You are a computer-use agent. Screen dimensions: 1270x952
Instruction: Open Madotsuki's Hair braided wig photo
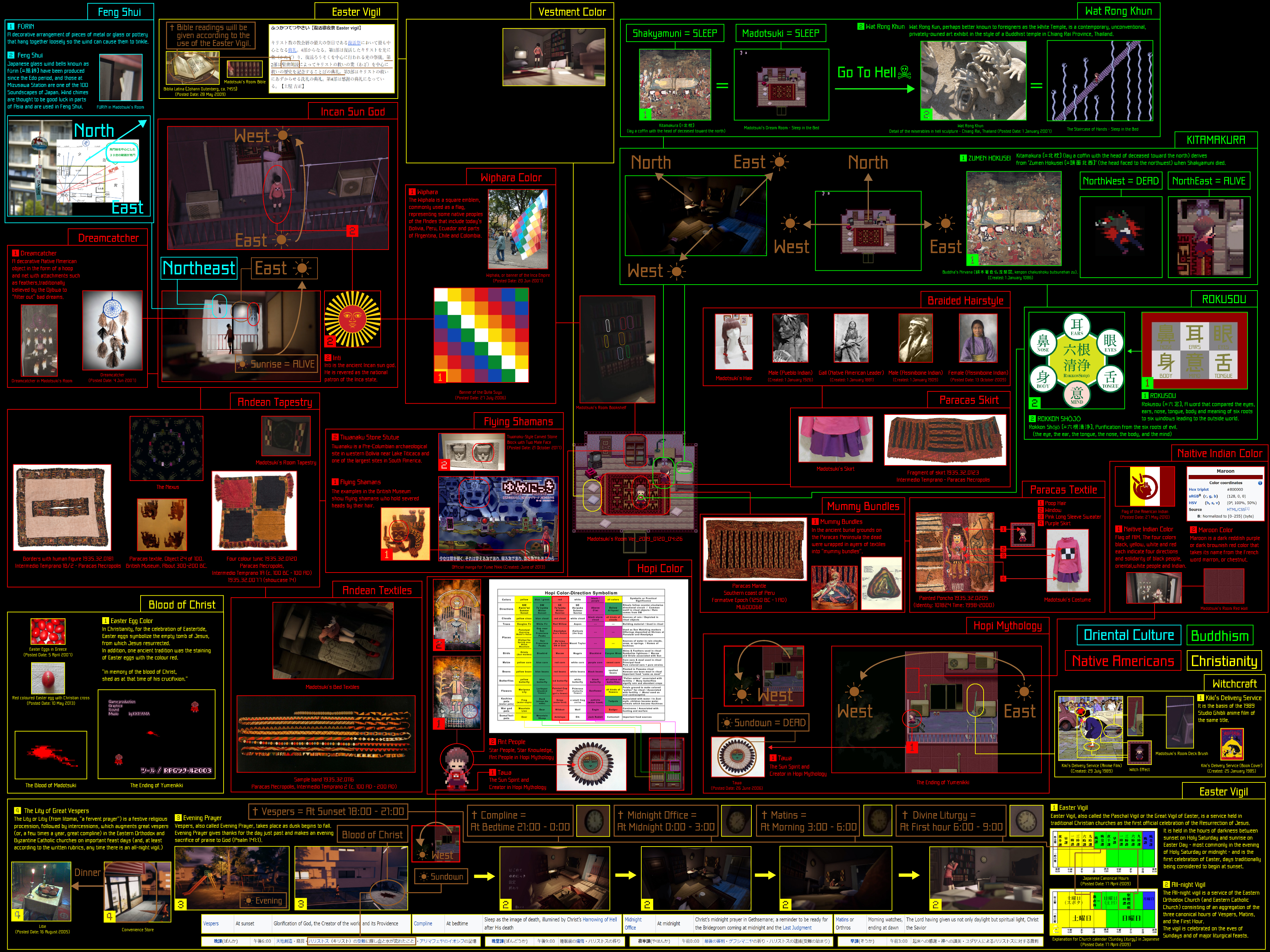click(734, 341)
